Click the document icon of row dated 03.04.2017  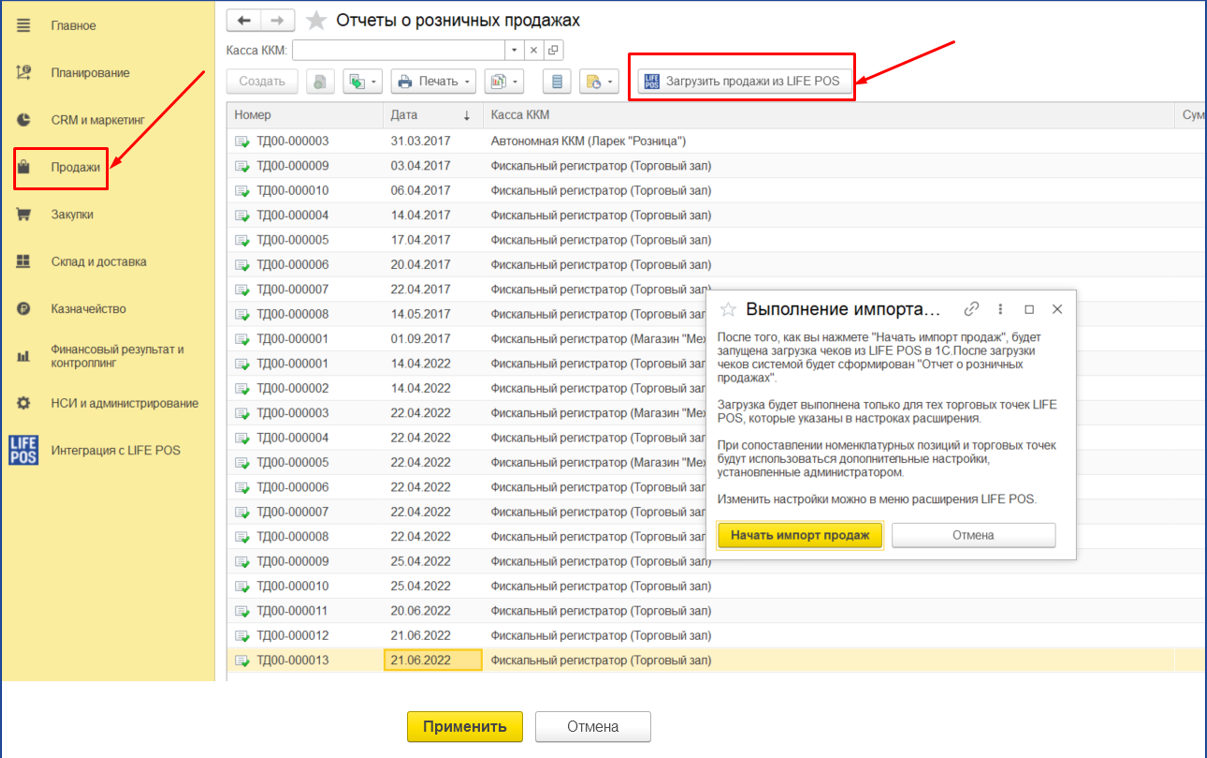(x=242, y=166)
